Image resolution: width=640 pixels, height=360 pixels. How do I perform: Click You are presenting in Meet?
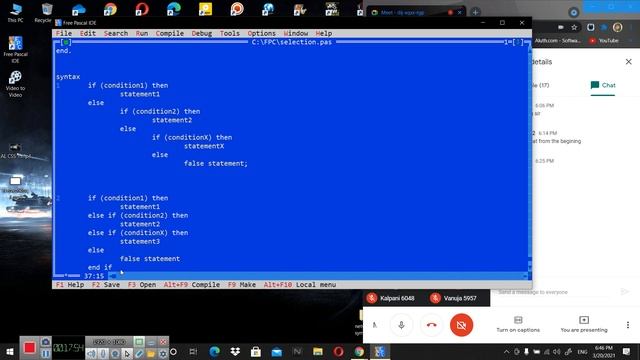tap(584, 324)
